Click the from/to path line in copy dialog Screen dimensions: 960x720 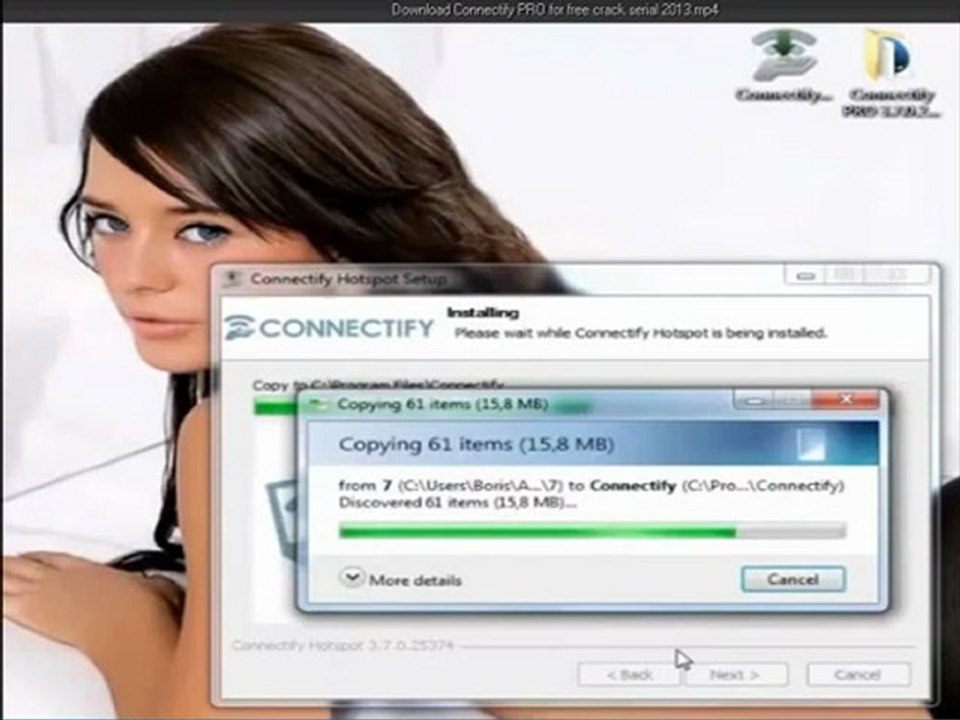591,486
